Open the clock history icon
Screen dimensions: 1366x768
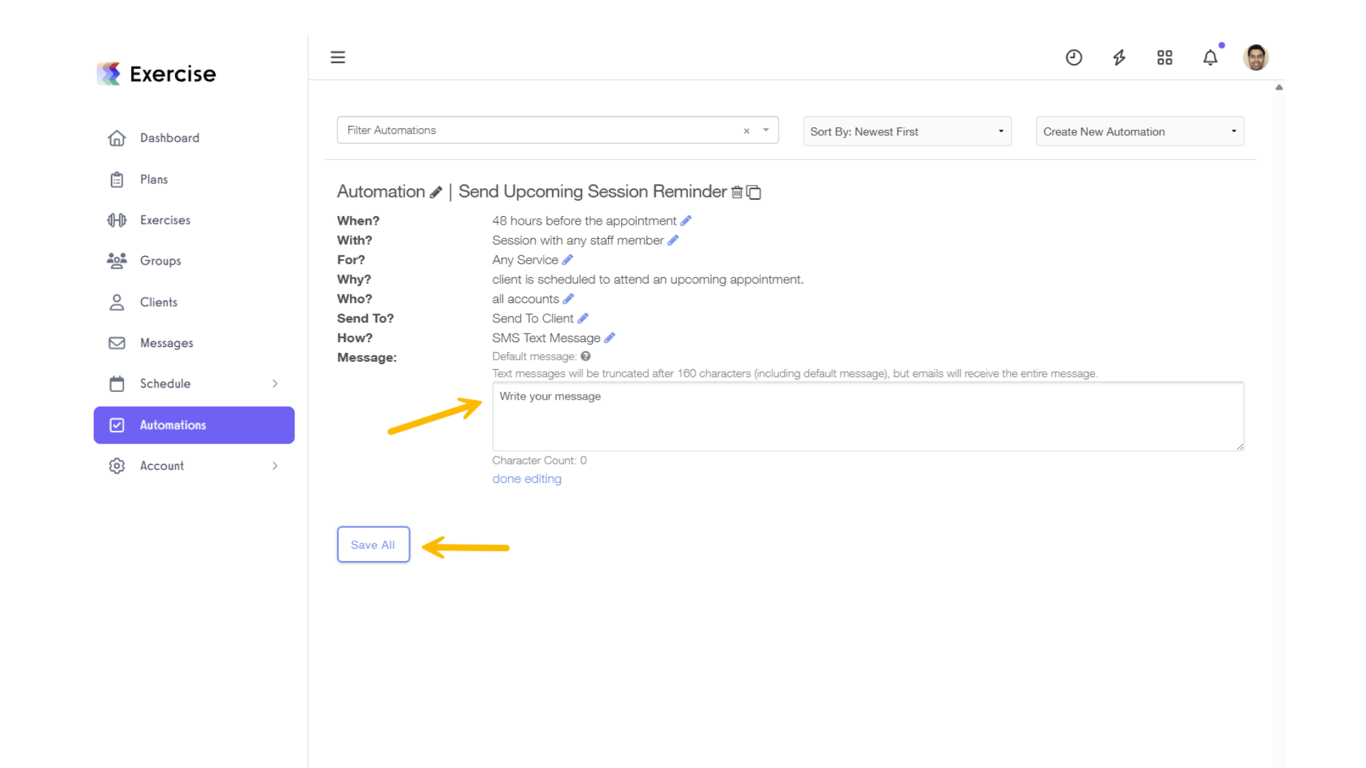tap(1074, 58)
